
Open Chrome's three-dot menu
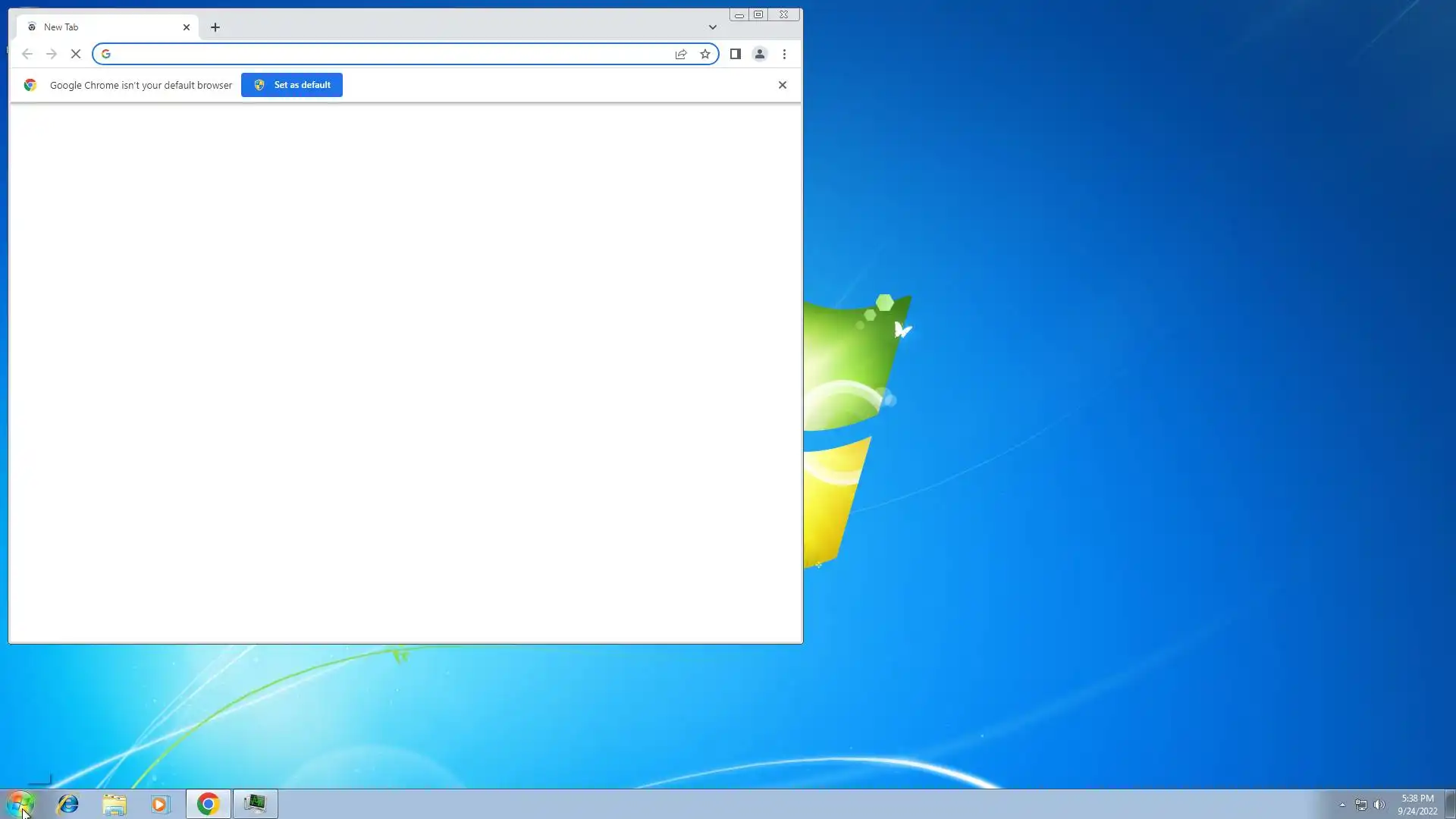tap(784, 54)
